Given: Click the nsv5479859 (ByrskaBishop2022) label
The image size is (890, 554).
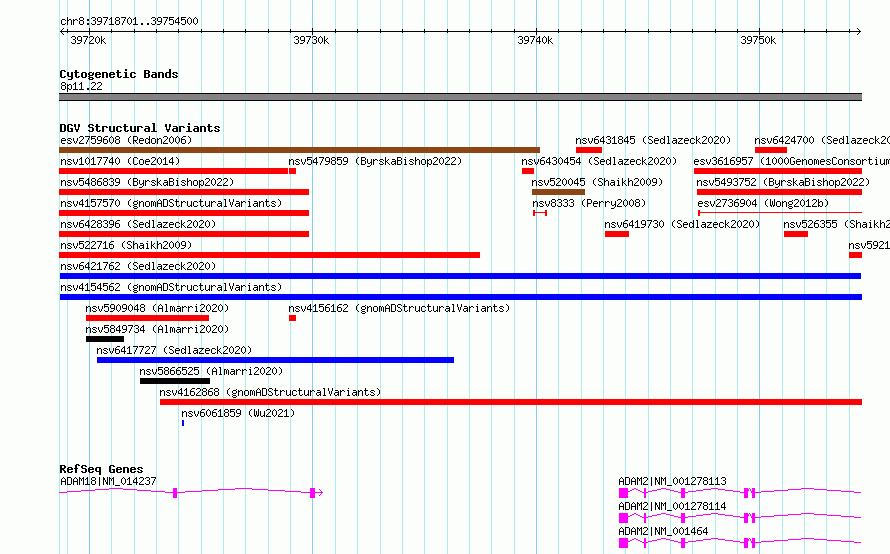Looking at the screenshot, I should pyautogui.click(x=375, y=161).
